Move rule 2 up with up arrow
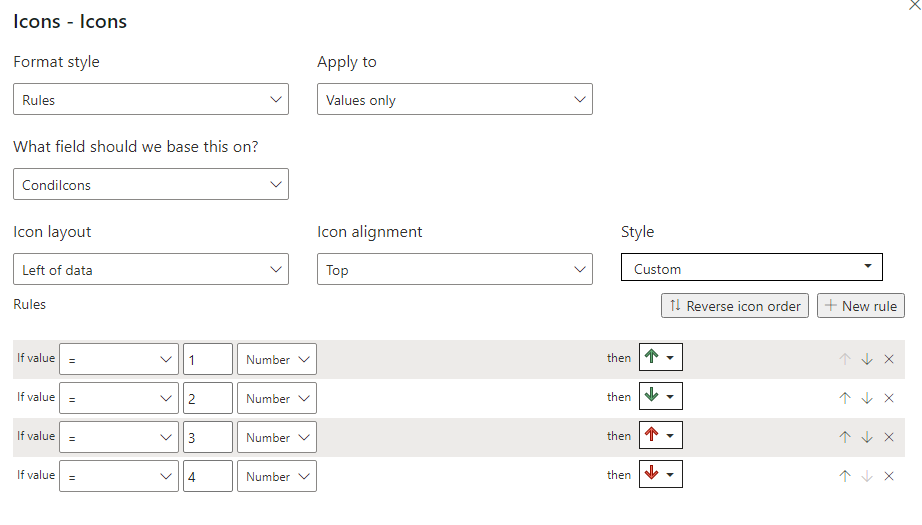The height and width of the screenshot is (525, 922). pyautogui.click(x=845, y=398)
